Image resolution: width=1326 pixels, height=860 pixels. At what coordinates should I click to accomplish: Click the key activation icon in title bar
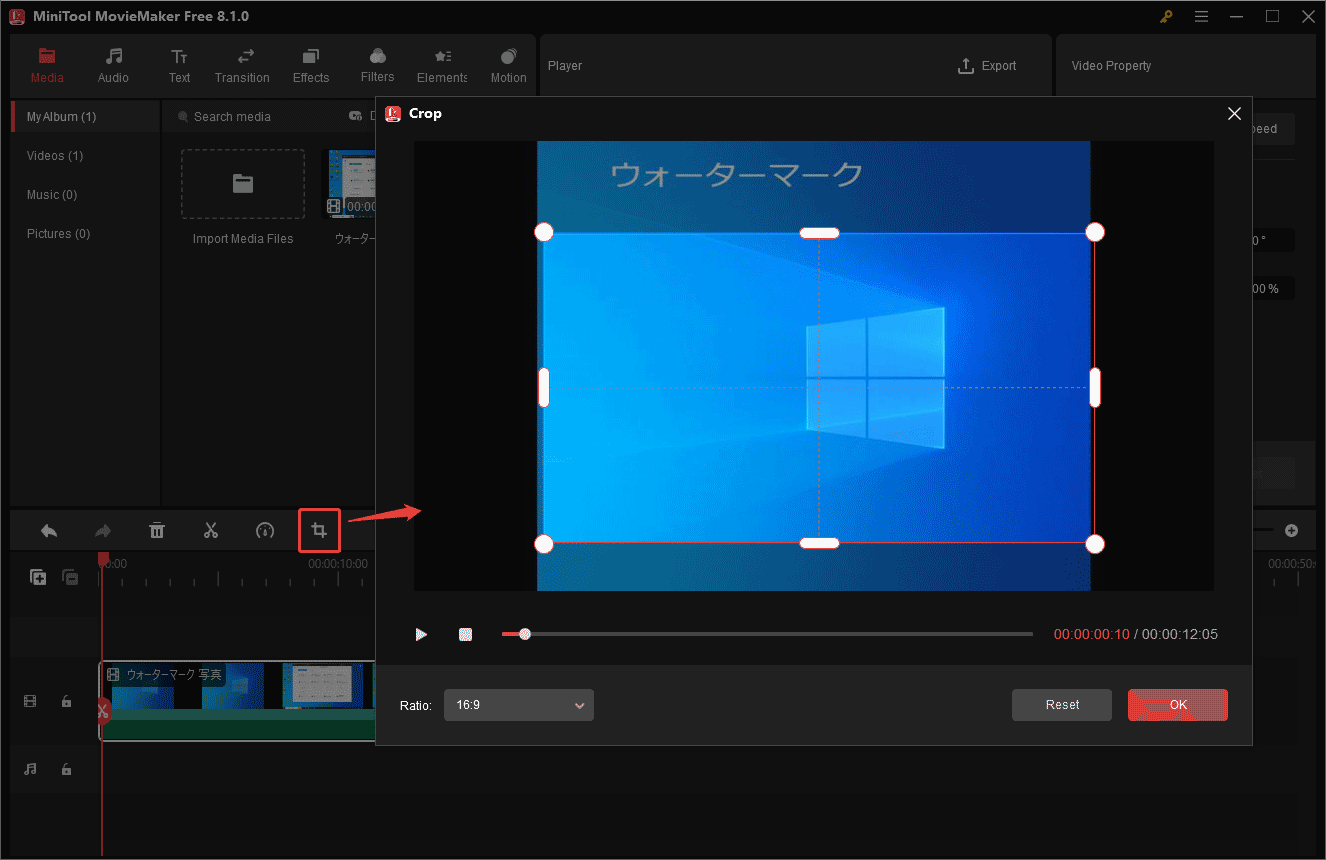1166,16
